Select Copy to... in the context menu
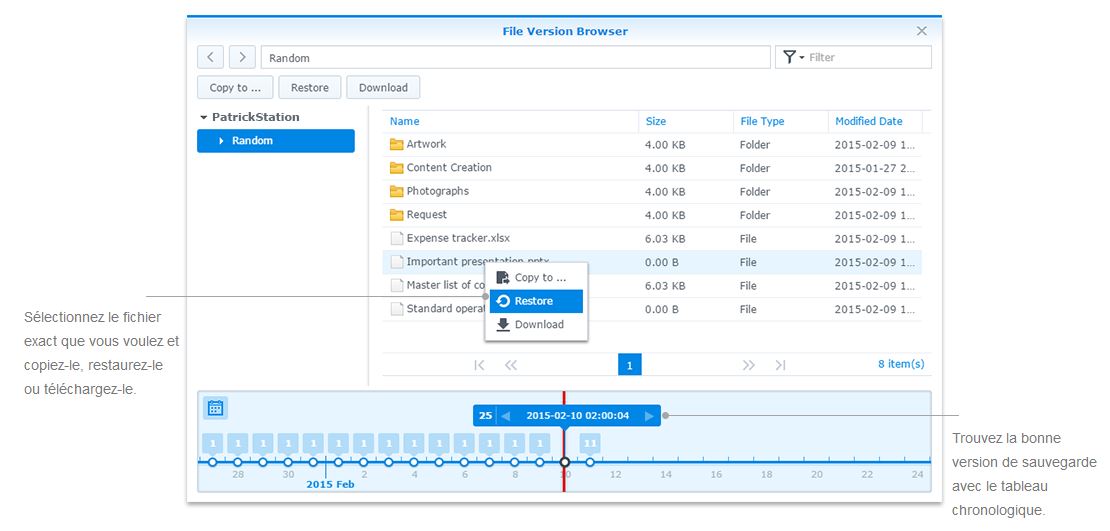The image size is (1110, 531). pos(539,278)
